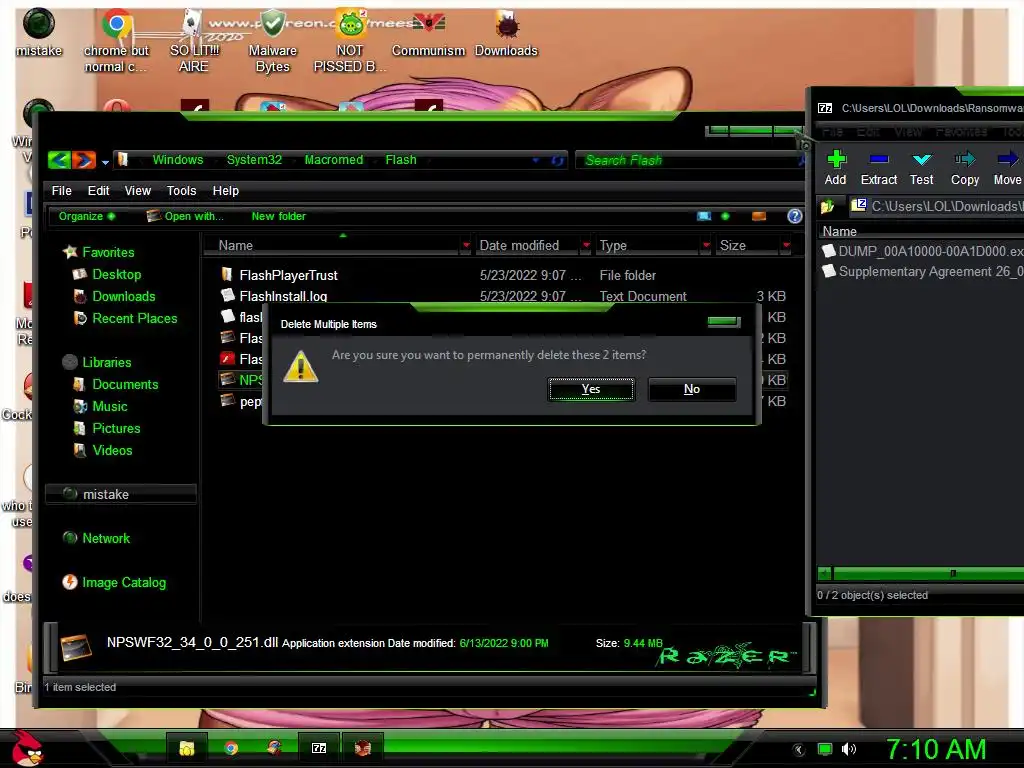Open the Tools menu in Explorer
The height and width of the screenshot is (768, 1024).
[x=182, y=191]
